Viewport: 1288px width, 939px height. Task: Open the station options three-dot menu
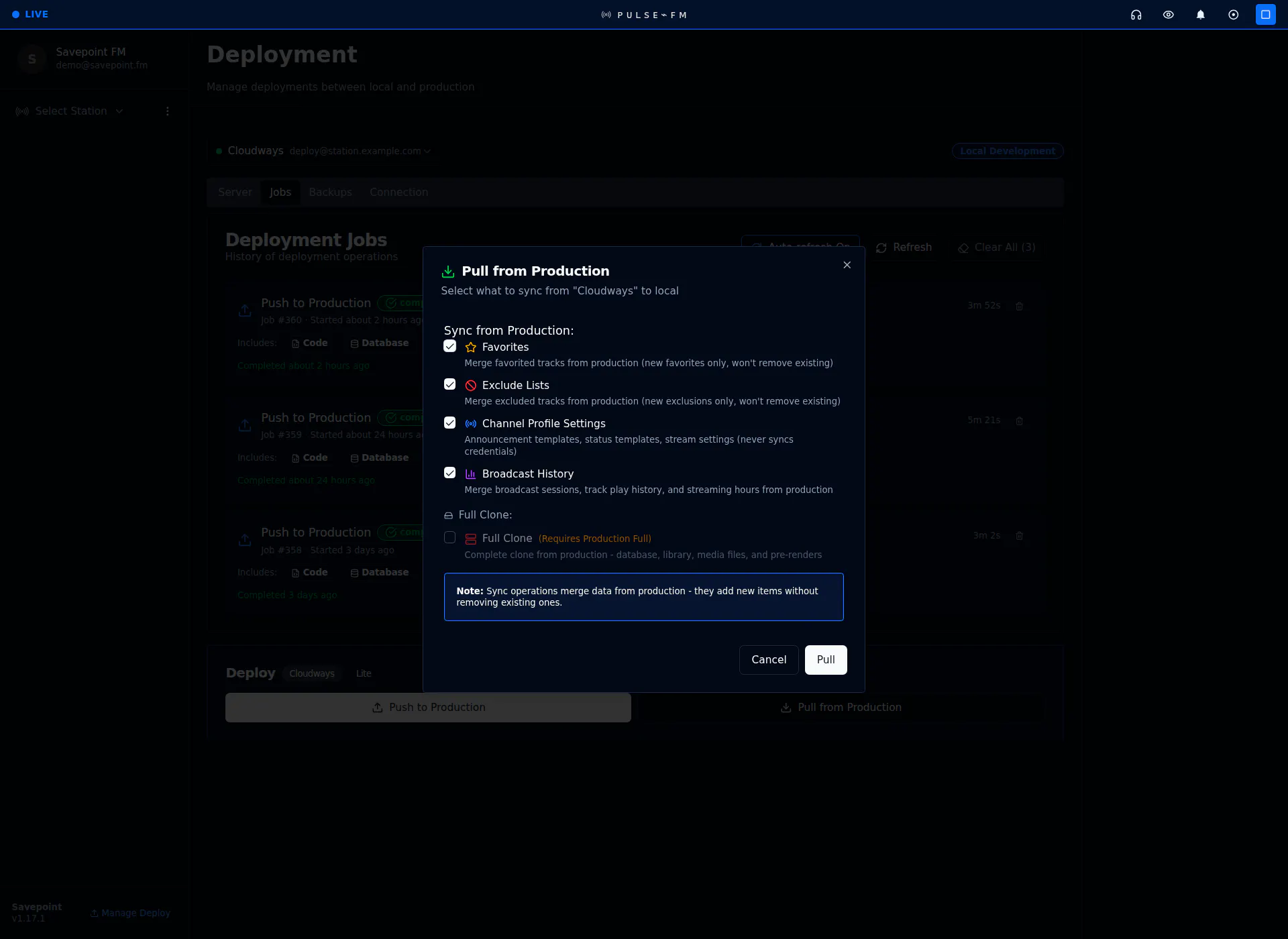pyautogui.click(x=168, y=111)
